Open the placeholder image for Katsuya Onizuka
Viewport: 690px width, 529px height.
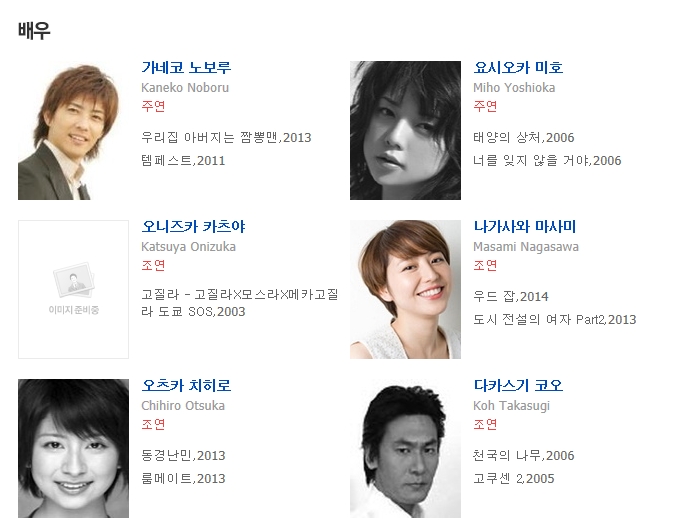pos(73,290)
